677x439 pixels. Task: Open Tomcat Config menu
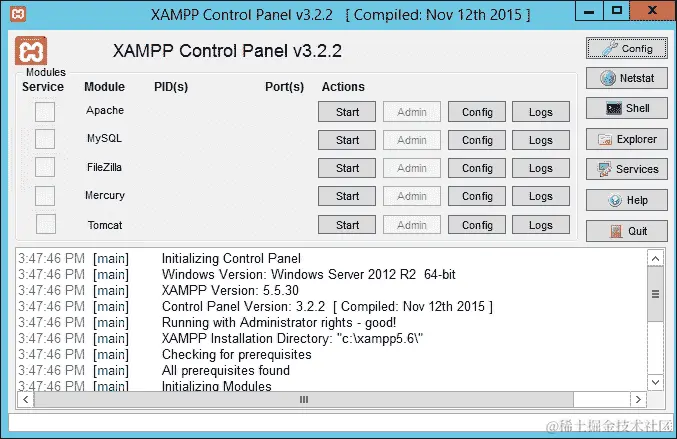coord(477,225)
